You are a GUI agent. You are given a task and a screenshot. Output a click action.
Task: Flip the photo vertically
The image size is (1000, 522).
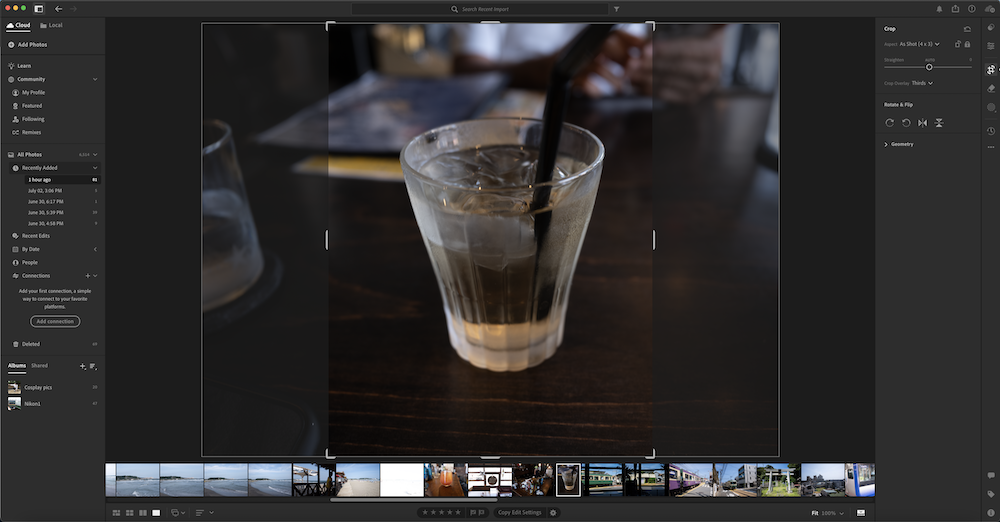(x=939, y=123)
